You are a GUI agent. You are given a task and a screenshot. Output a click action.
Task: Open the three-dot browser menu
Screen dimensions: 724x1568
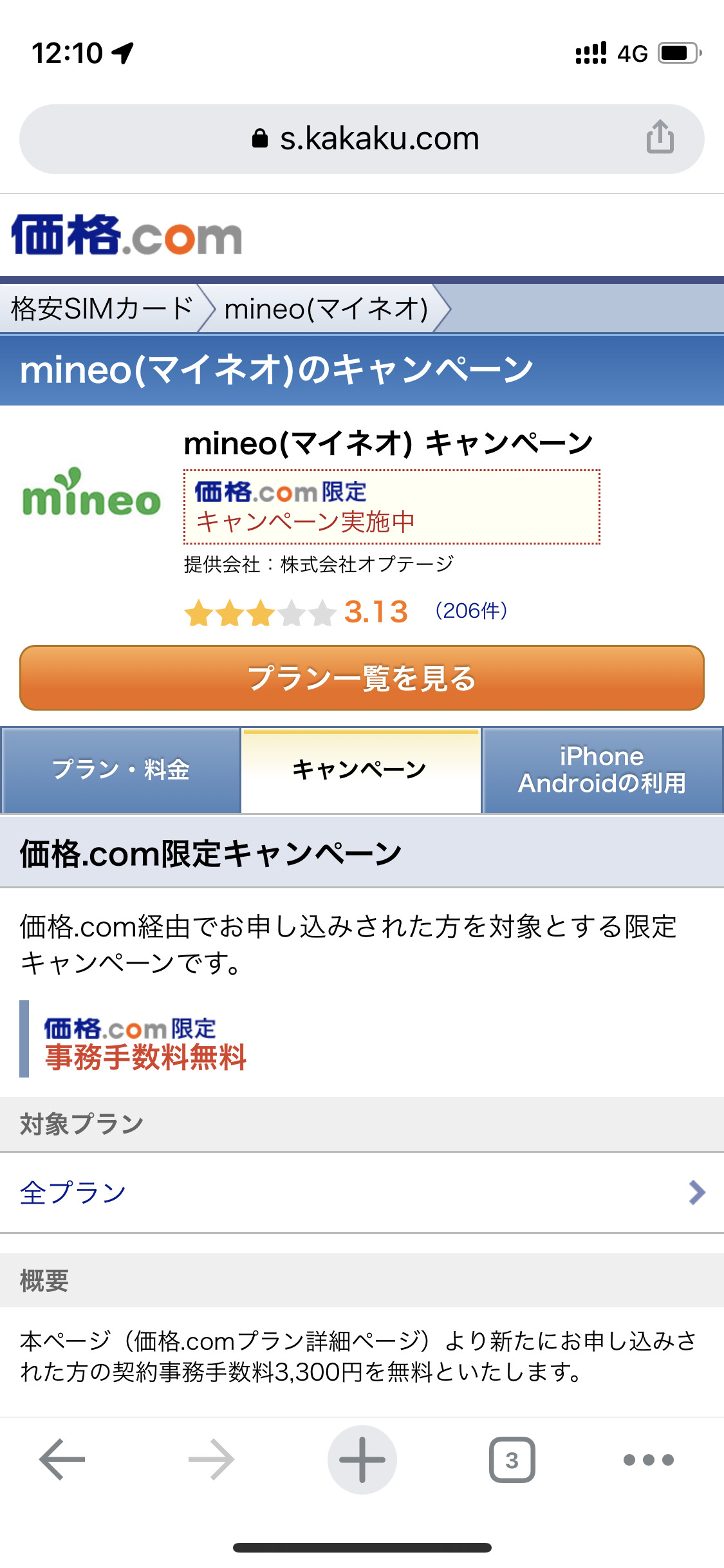pos(648,1459)
